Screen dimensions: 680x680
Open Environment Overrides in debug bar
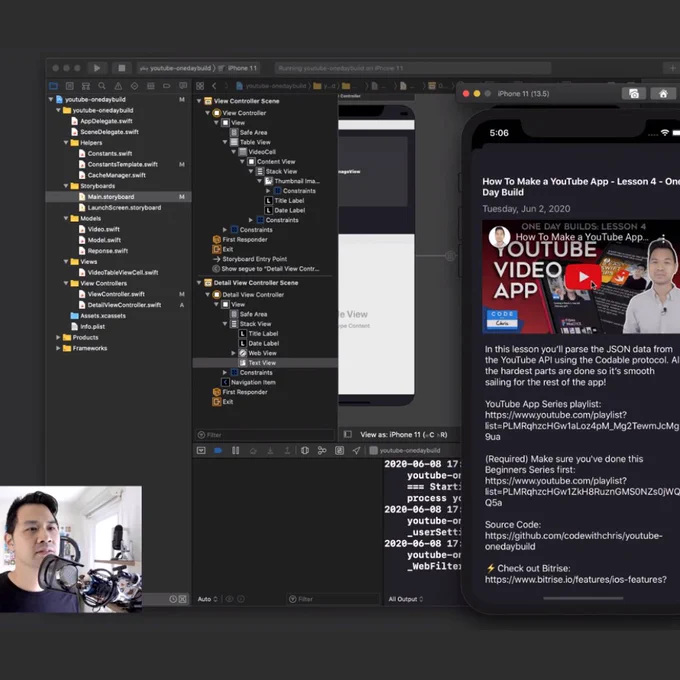click(339, 451)
